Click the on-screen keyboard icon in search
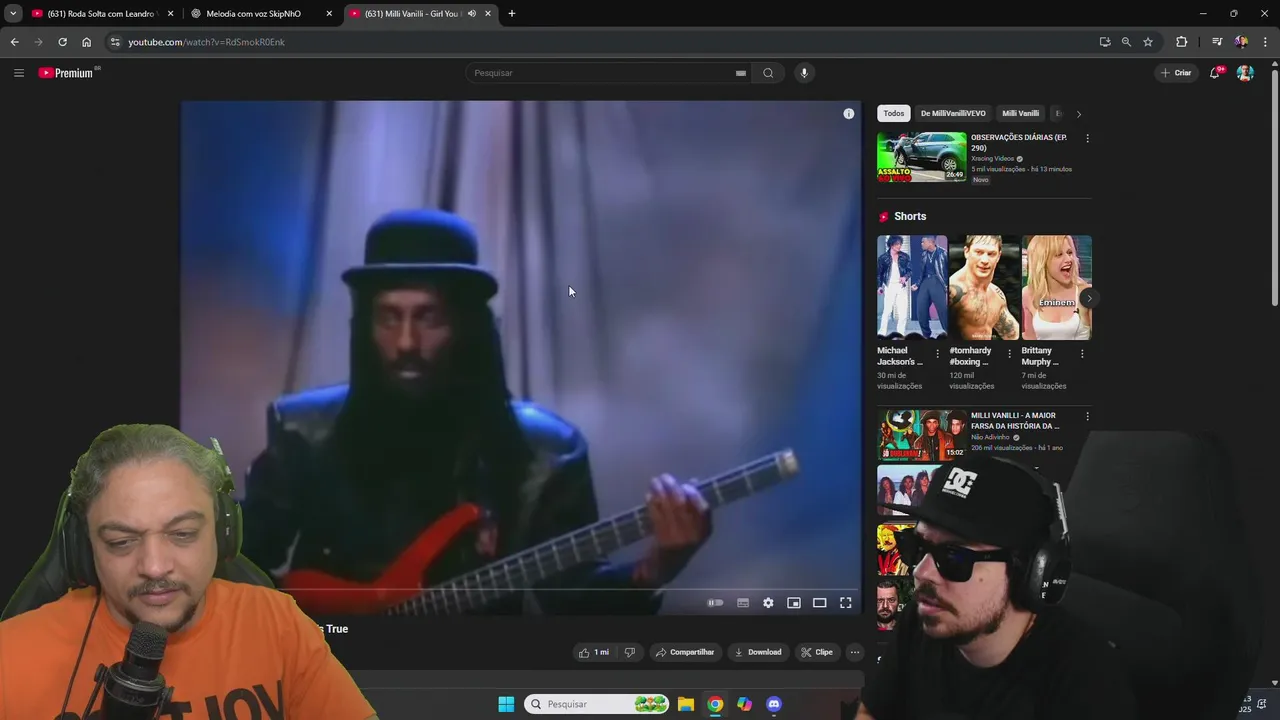The width and height of the screenshot is (1280, 720). [x=740, y=73]
